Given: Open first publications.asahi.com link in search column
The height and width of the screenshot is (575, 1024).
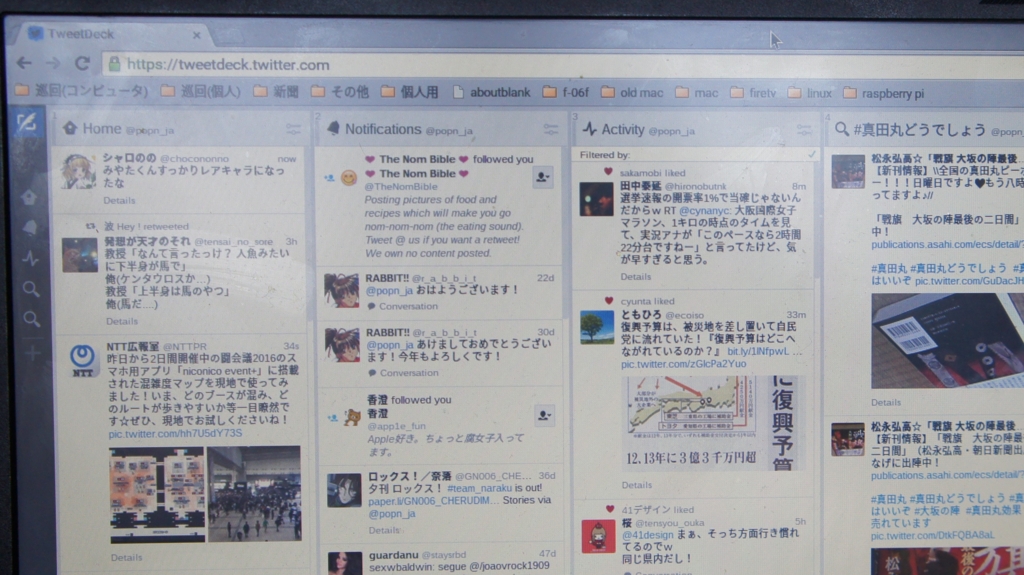Looking at the screenshot, I should [947, 244].
